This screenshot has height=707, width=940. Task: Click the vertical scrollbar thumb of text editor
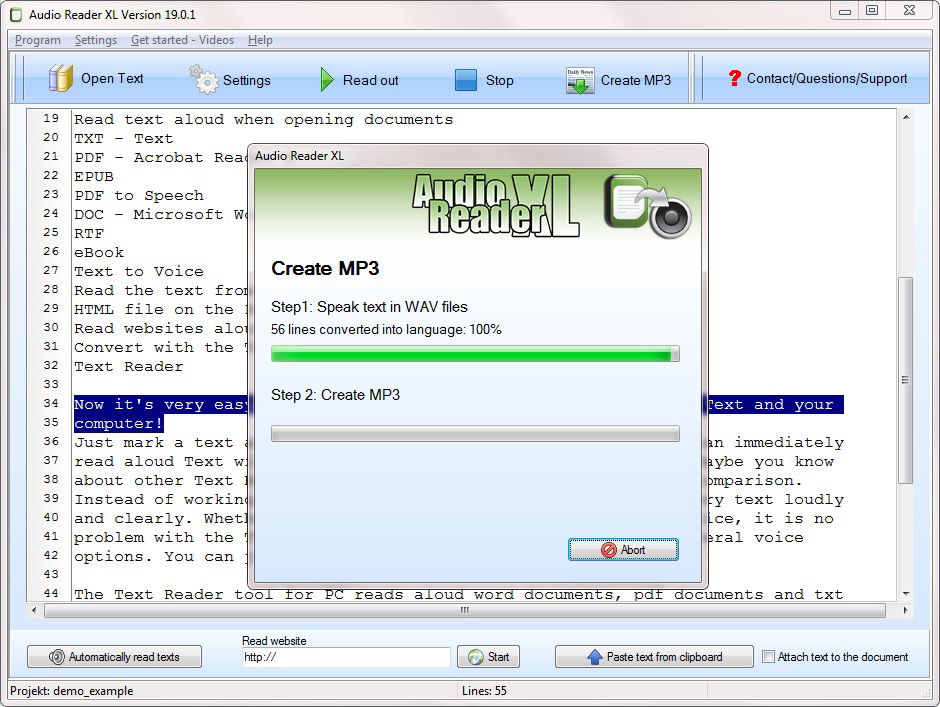click(x=905, y=380)
